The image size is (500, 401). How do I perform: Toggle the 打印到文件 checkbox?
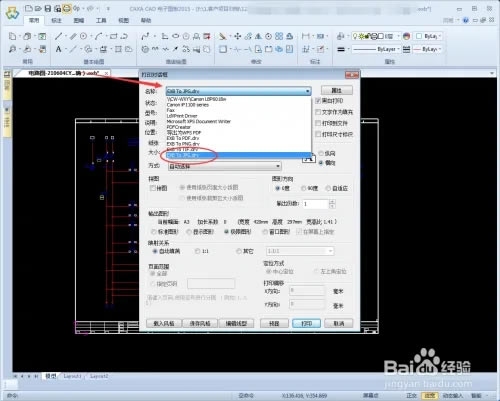pyautogui.click(x=318, y=123)
